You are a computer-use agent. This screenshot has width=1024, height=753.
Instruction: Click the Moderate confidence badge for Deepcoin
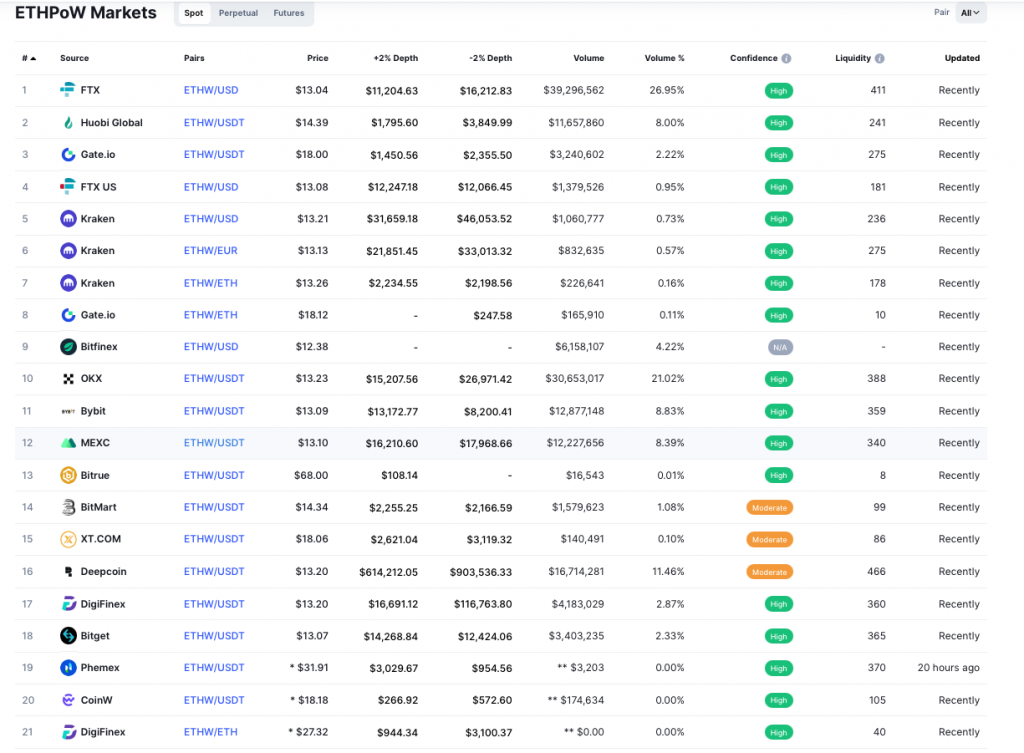coord(769,572)
